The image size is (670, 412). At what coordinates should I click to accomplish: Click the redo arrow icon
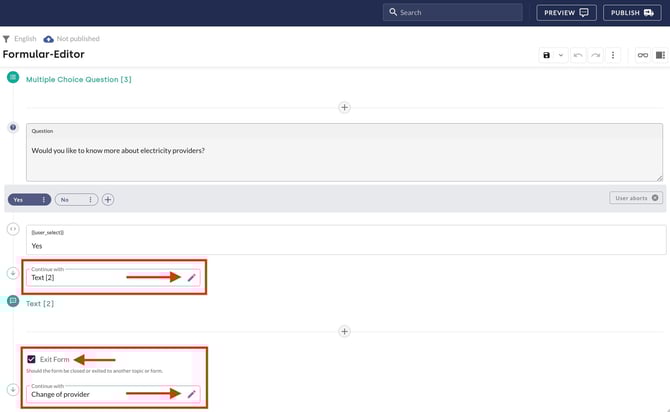[596, 55]
